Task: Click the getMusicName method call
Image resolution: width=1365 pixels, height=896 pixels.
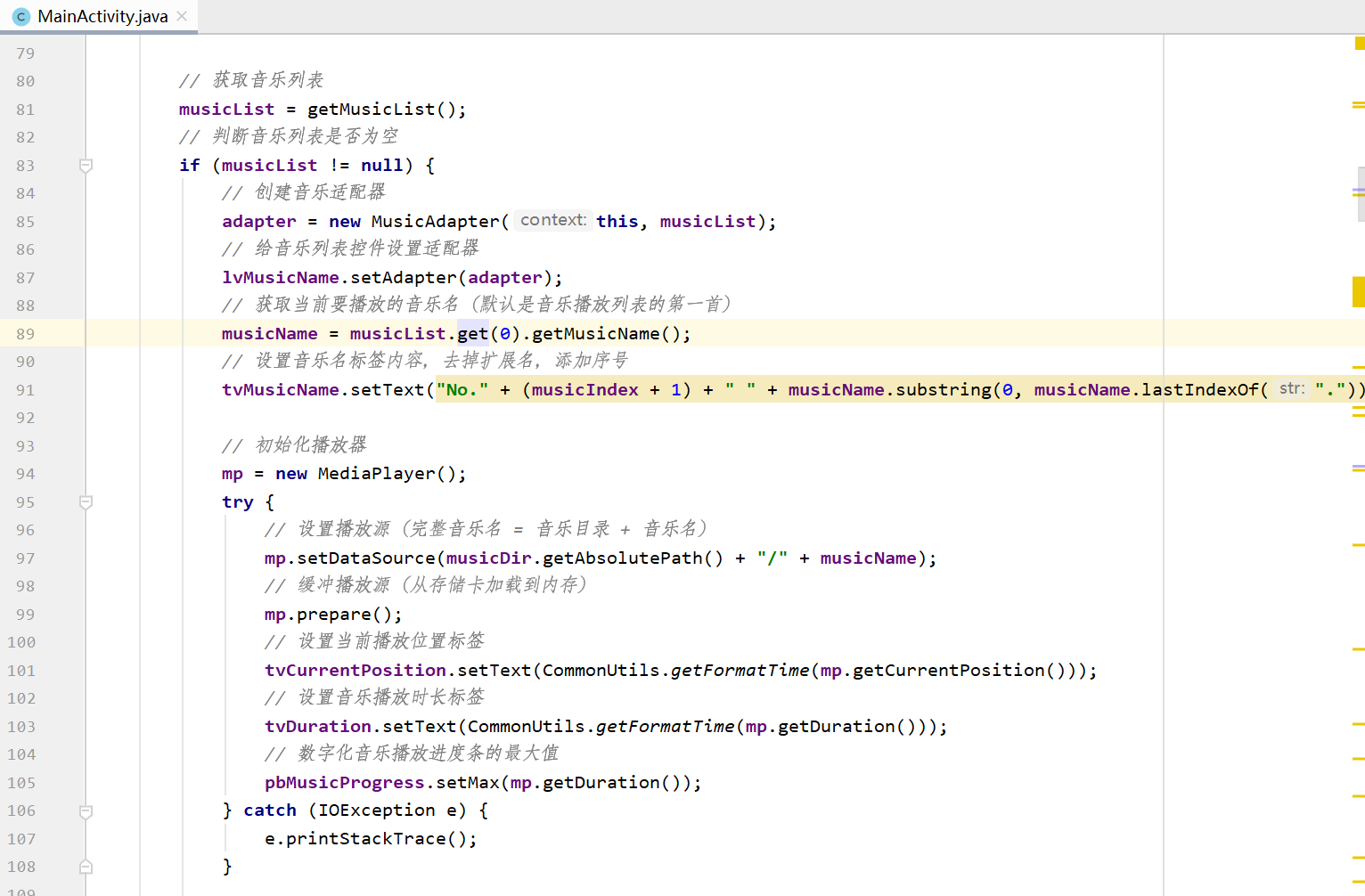Action: pos(596,334)
